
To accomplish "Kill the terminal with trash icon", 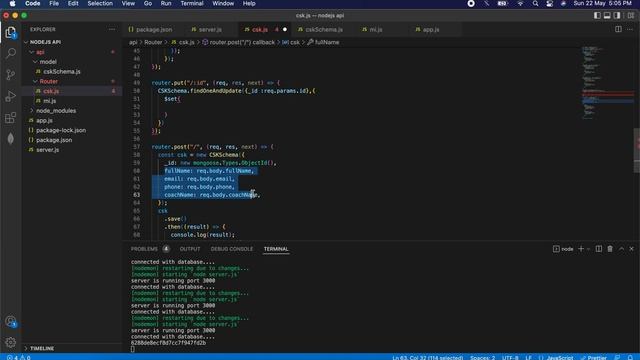I will pyautogui.click(x=610, y=249).
